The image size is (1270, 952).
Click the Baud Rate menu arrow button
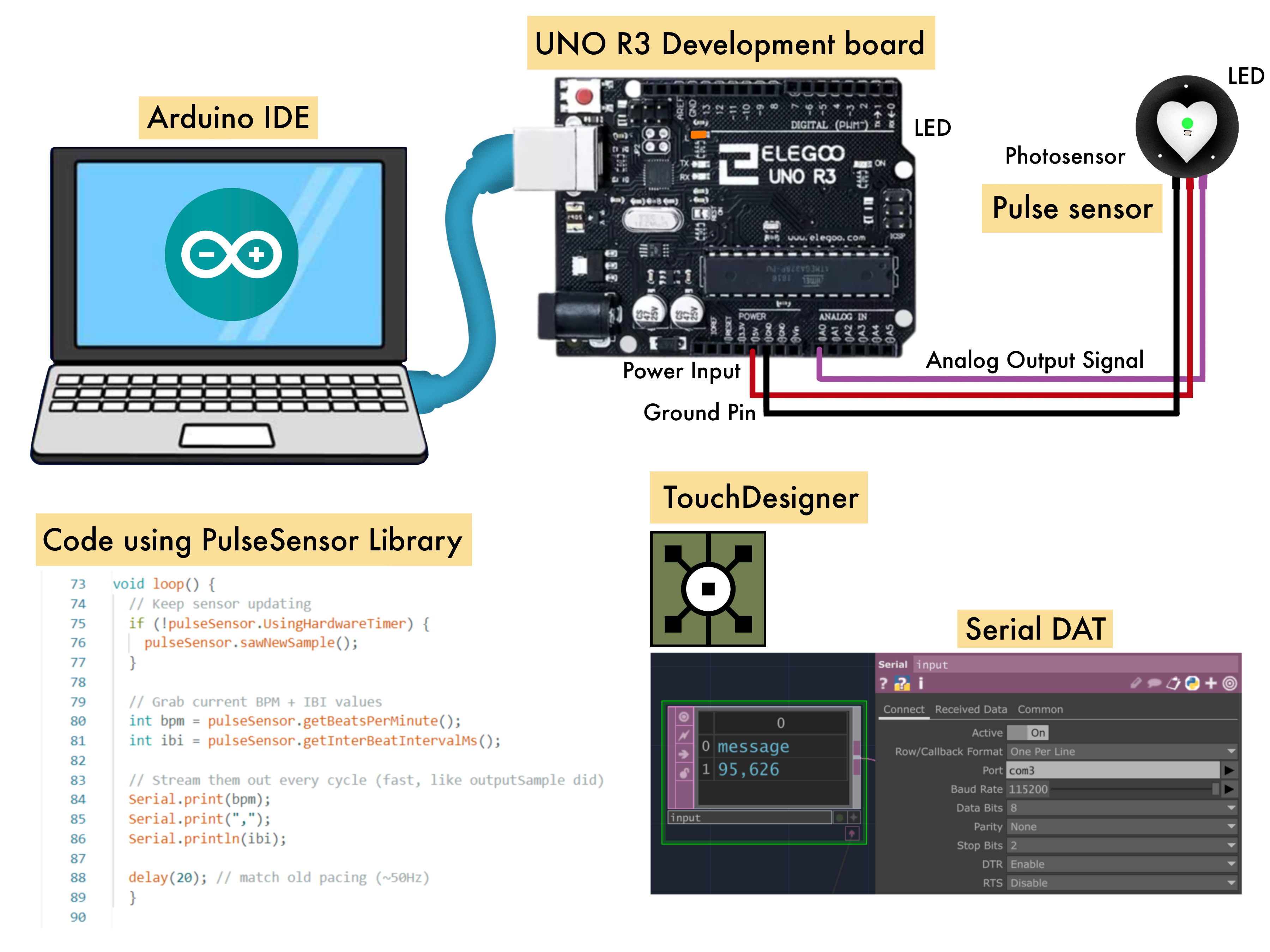click(x=1229, y=789)
